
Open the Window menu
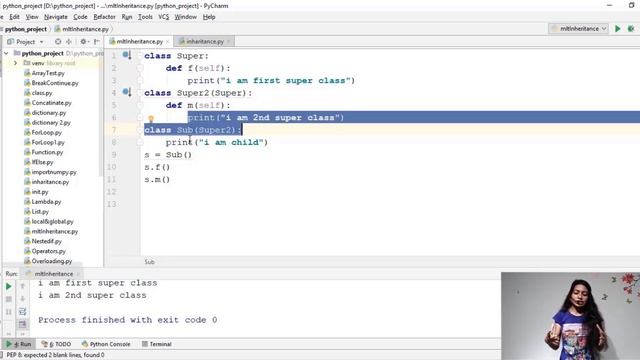tap(185, 17)
